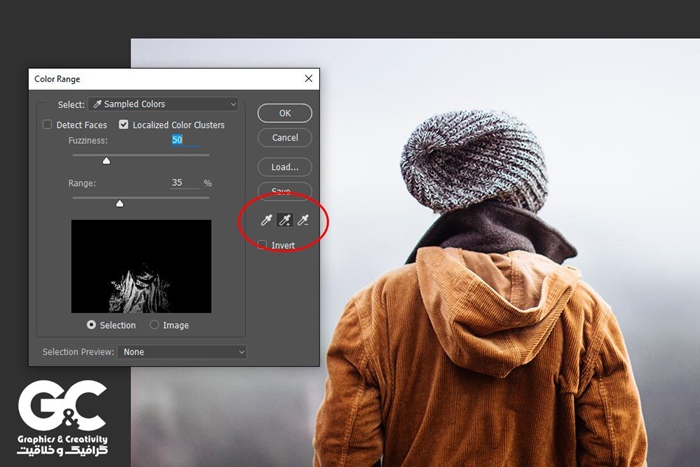Click the Fuzziness slider handle
Viewport: 700px width, 467px height.
click(x=106, y=161)
